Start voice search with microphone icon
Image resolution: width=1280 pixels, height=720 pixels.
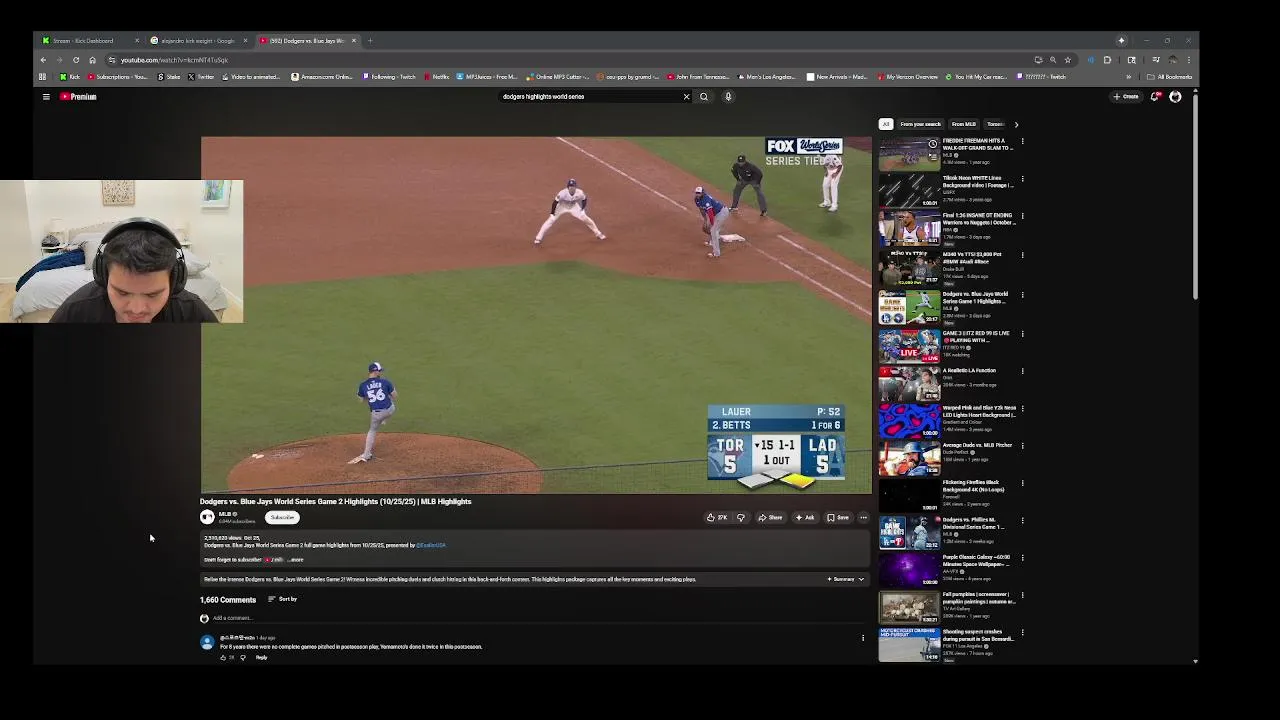click(728, 97)
